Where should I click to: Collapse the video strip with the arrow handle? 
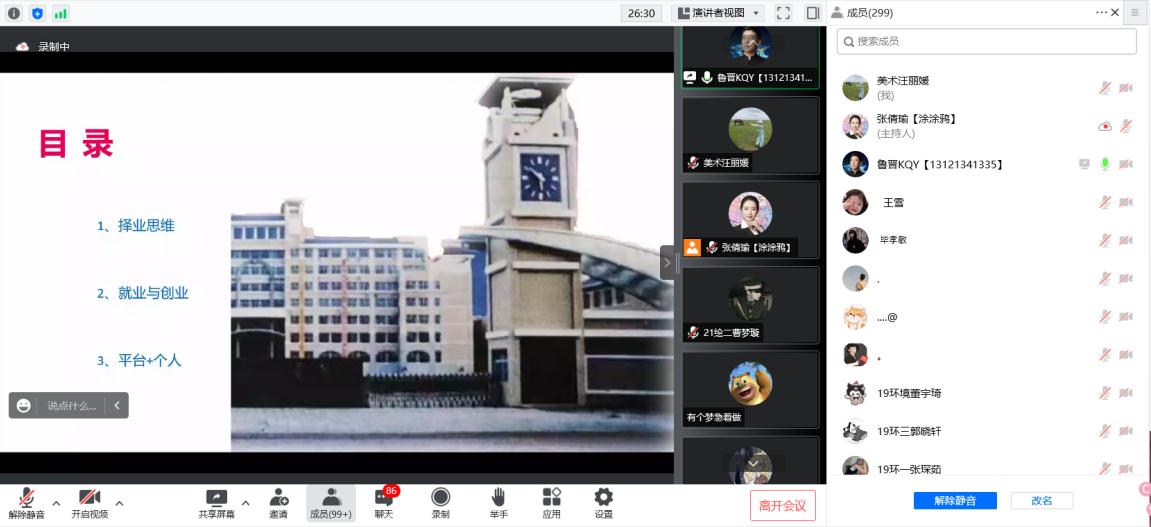tap(667, 263)
